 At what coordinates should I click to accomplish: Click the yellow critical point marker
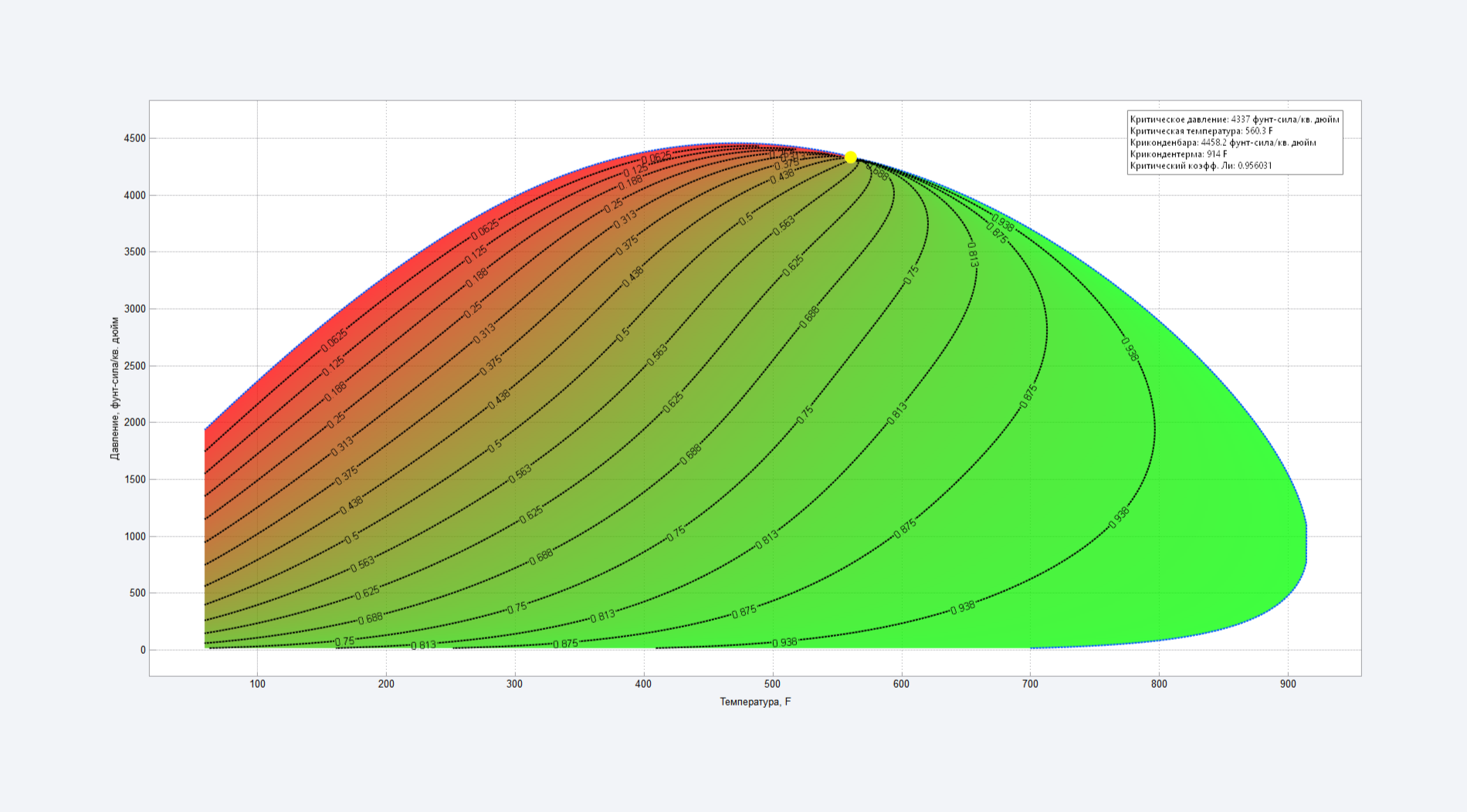point(850,157)
